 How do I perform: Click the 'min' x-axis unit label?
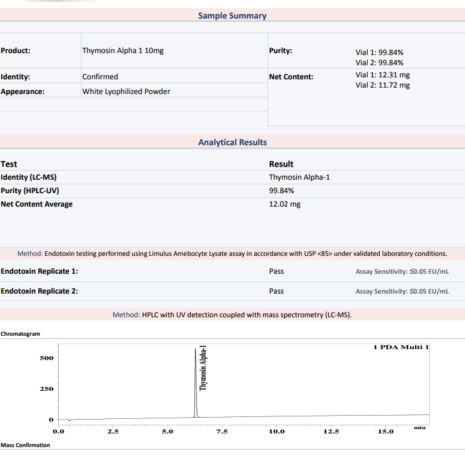coord(420,428)
